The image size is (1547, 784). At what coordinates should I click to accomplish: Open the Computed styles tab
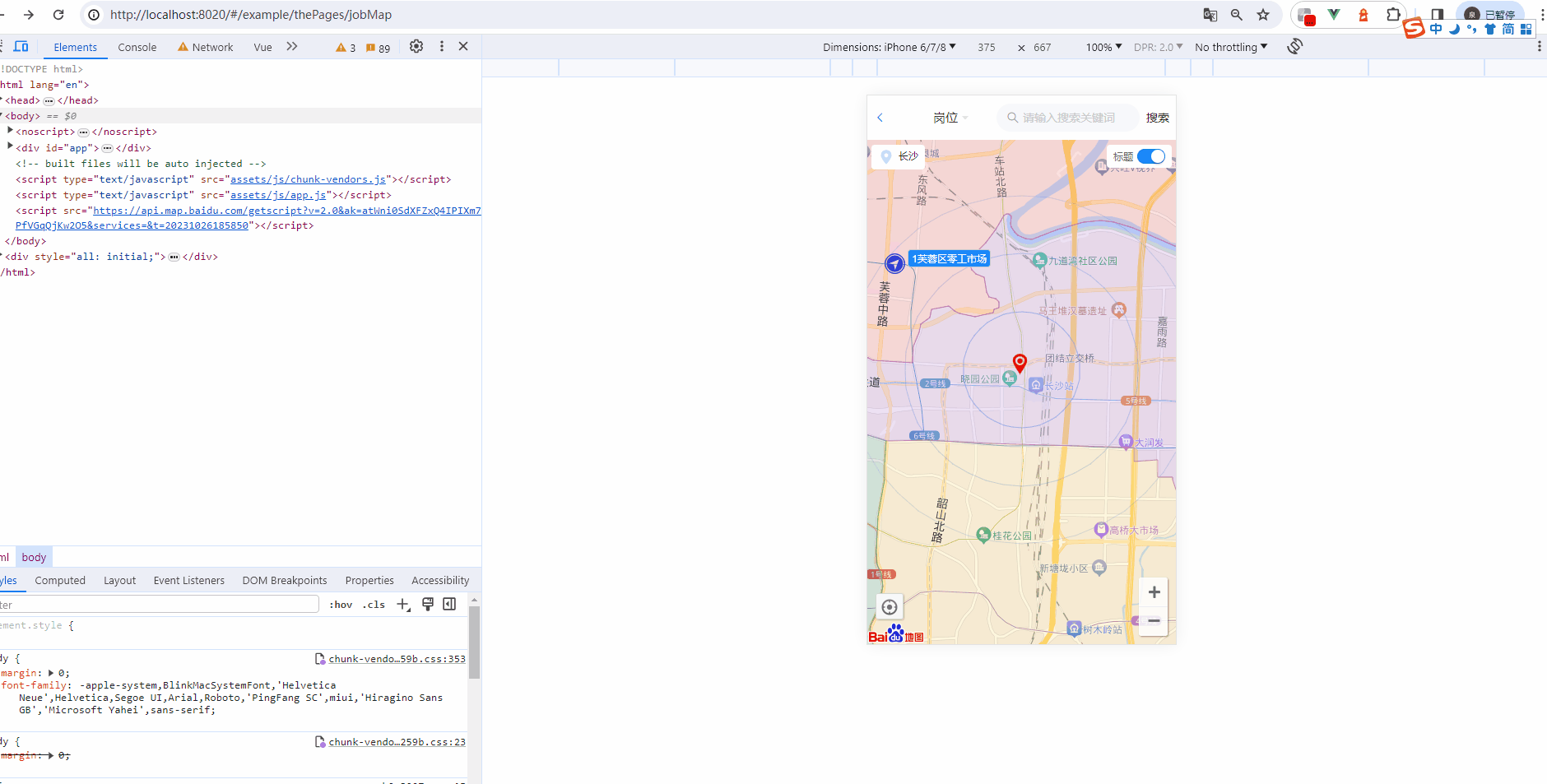(x=60, y=580)
